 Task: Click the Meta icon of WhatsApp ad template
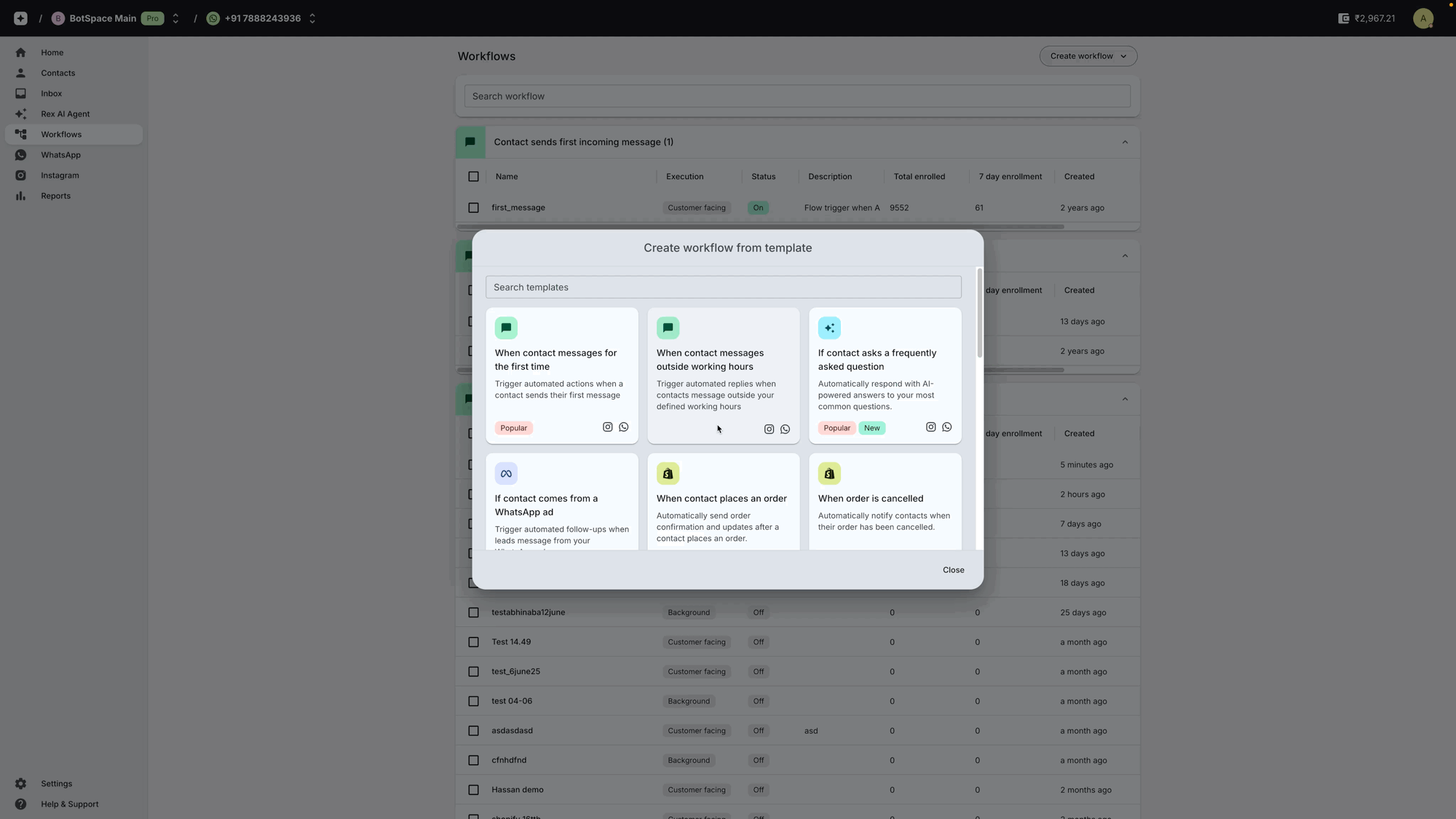[x=506, y=473]
